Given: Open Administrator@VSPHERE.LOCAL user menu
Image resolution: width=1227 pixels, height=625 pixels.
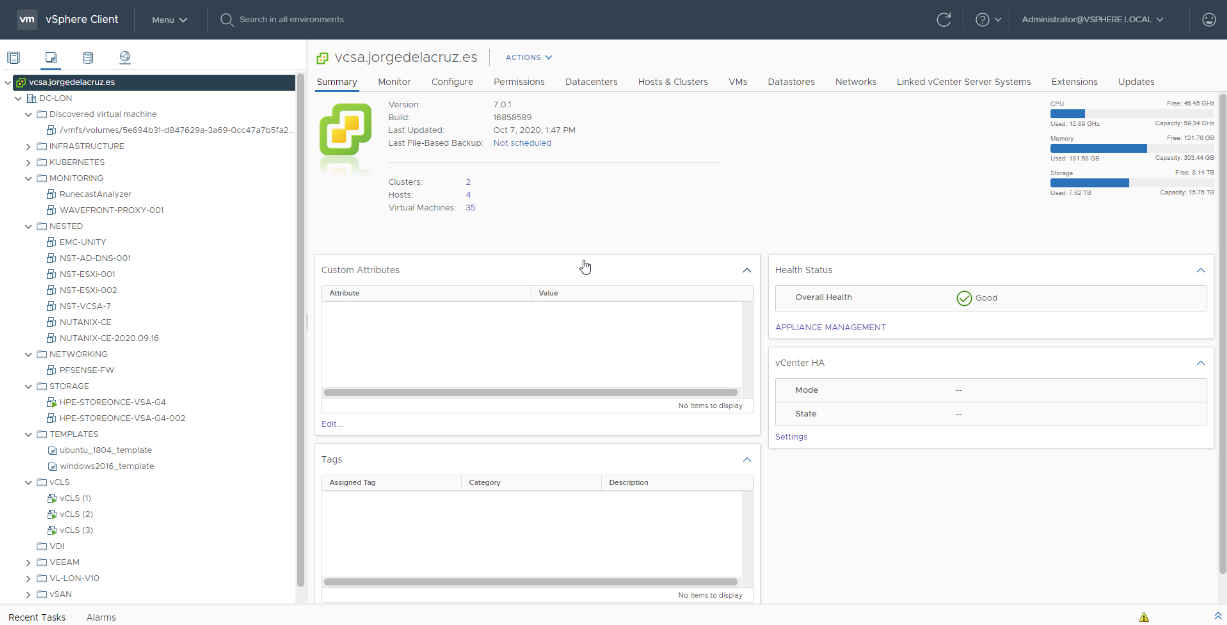Looking at the screenshot, I should (x=1092, y=19).
